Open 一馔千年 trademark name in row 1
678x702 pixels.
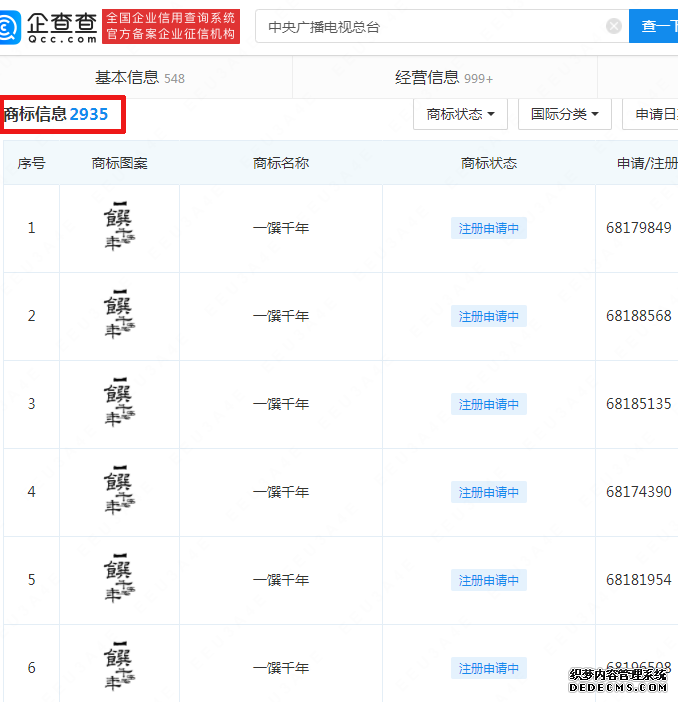(x=281, y=228)
